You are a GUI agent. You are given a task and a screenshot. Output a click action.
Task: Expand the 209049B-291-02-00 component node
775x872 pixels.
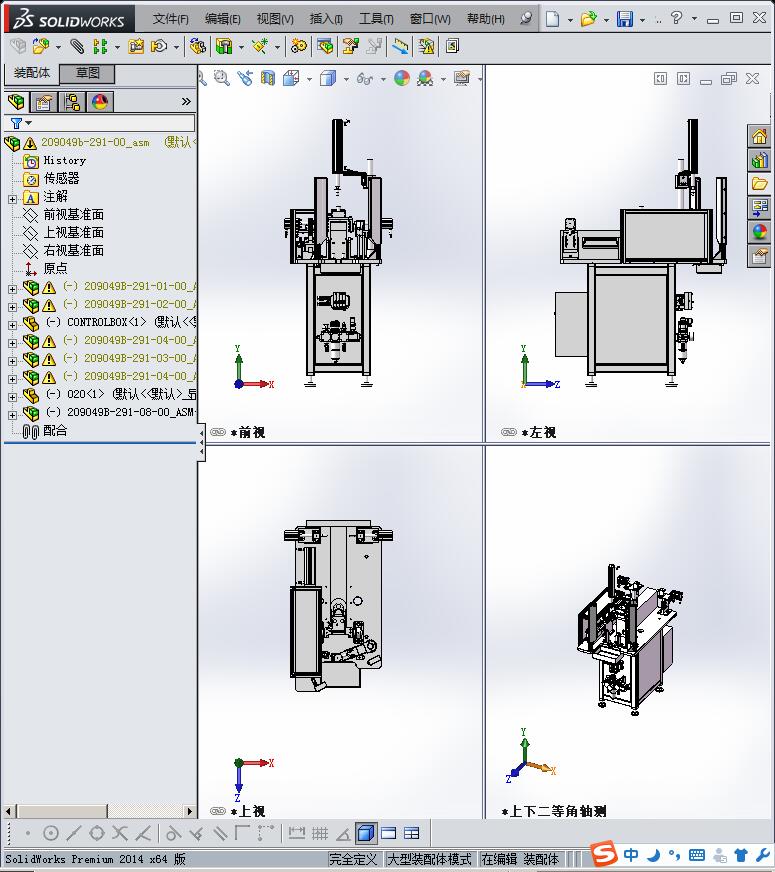point(12,306)
